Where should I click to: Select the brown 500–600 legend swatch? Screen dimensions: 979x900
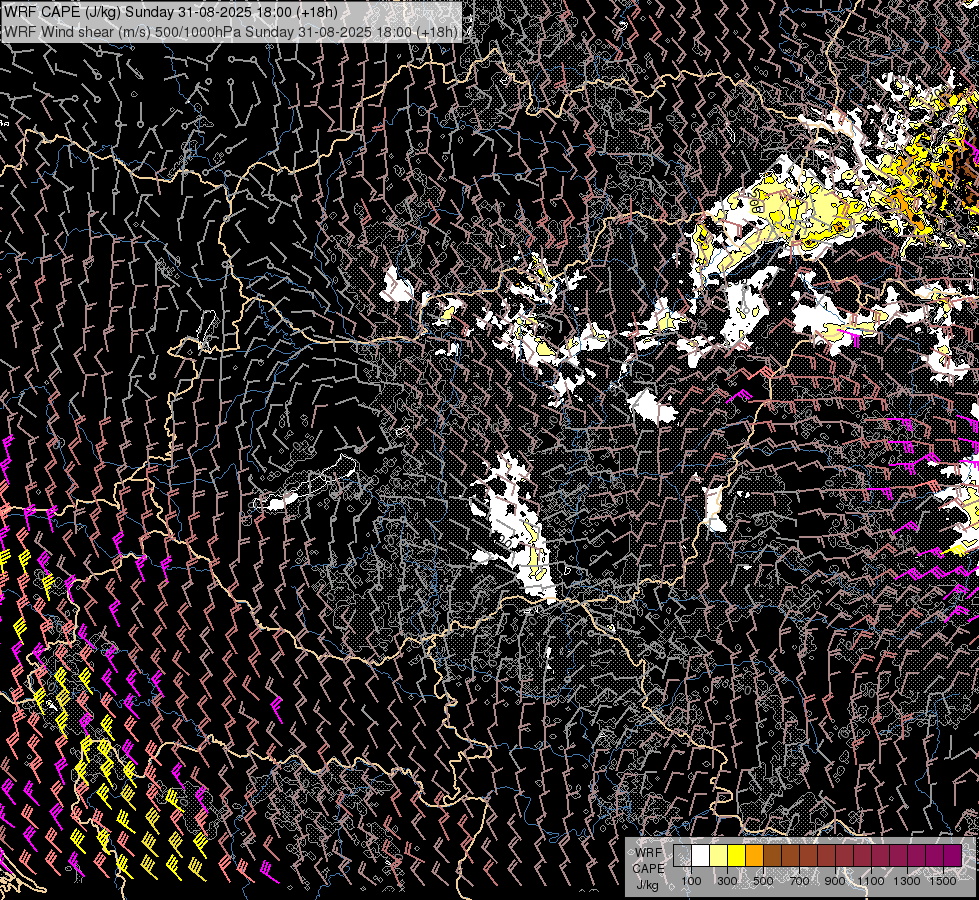click(772, 855)
